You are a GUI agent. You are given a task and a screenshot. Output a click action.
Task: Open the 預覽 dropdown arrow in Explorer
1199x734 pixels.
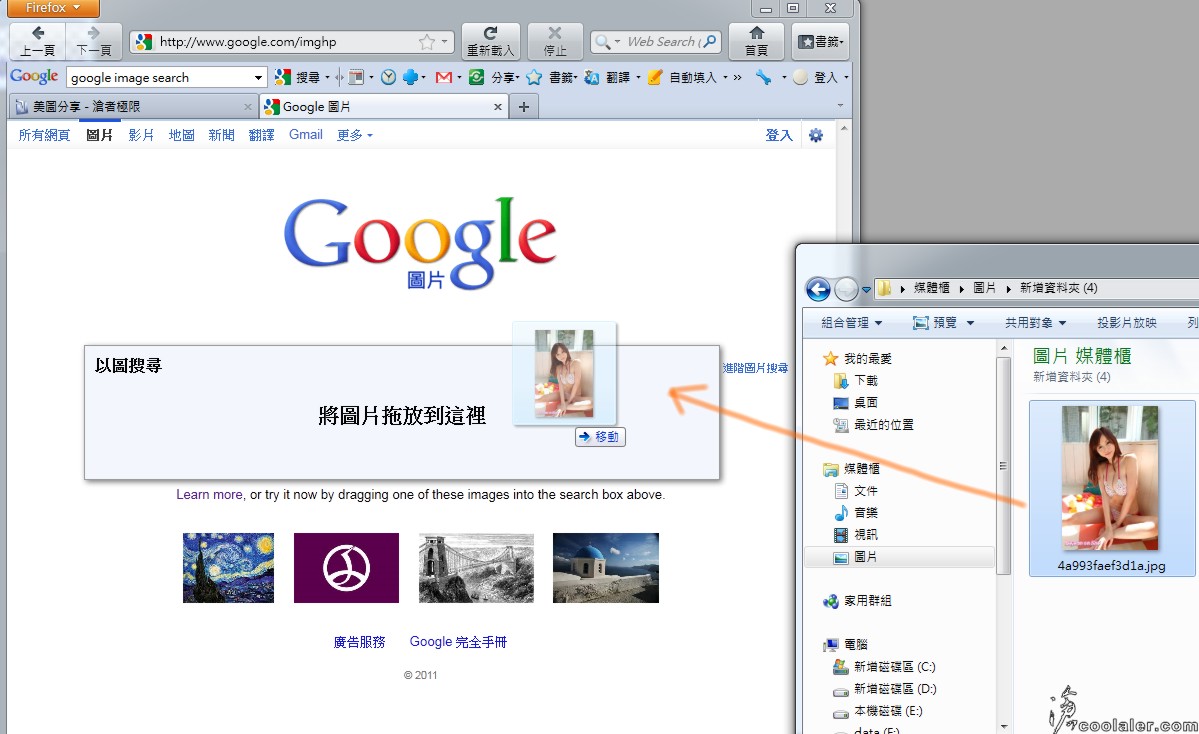pos(970,323)
